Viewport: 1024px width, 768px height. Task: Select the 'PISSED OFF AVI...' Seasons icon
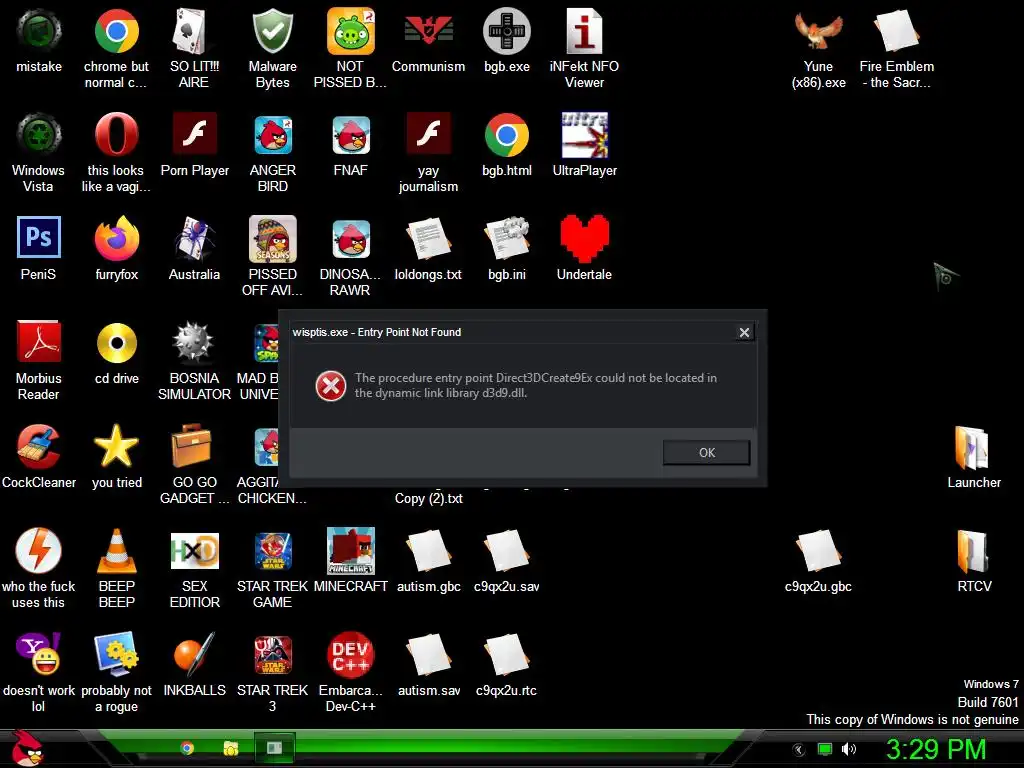[272, 239]
